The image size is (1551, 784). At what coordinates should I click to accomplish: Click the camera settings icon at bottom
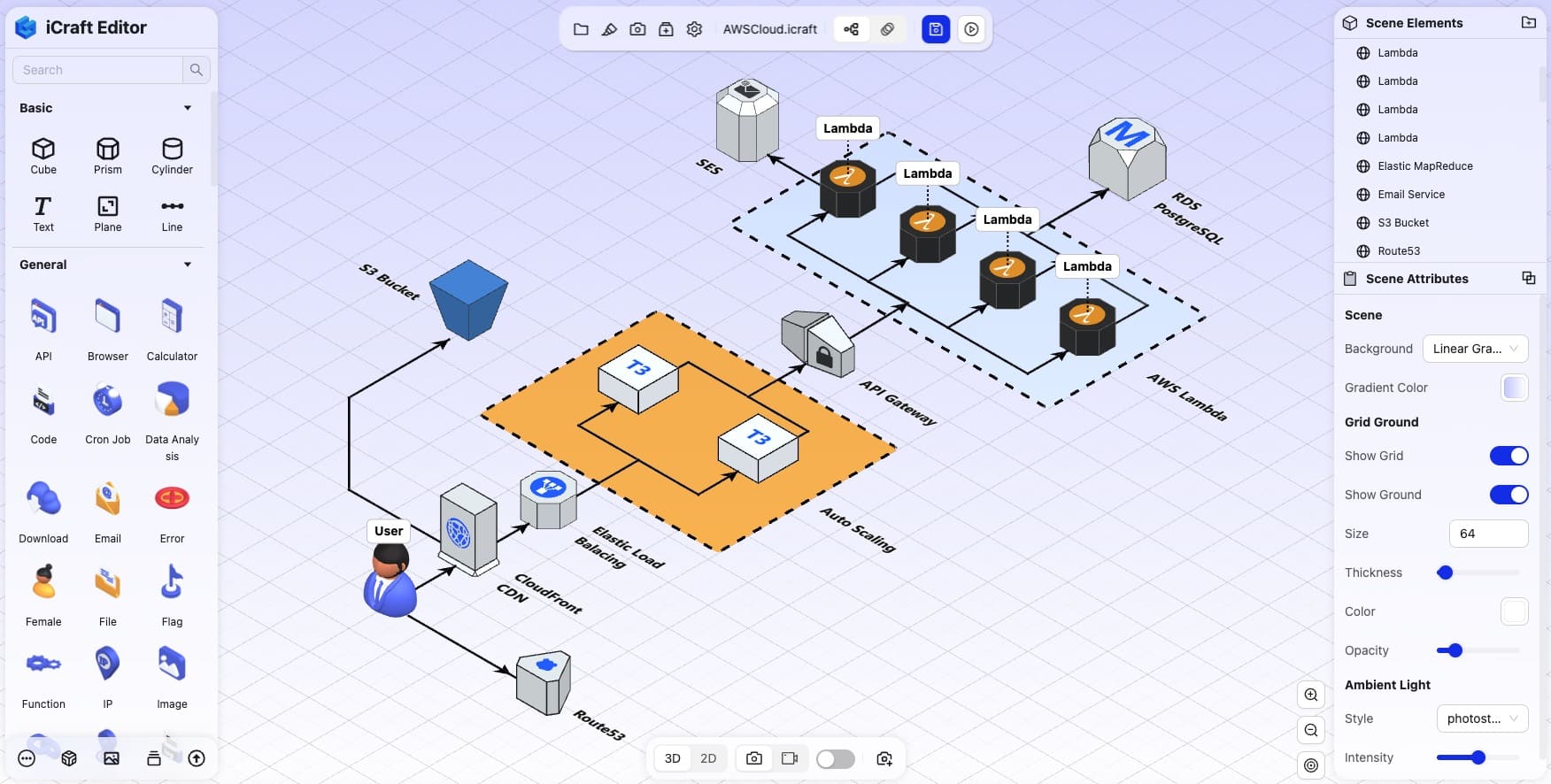pos(884,758)
